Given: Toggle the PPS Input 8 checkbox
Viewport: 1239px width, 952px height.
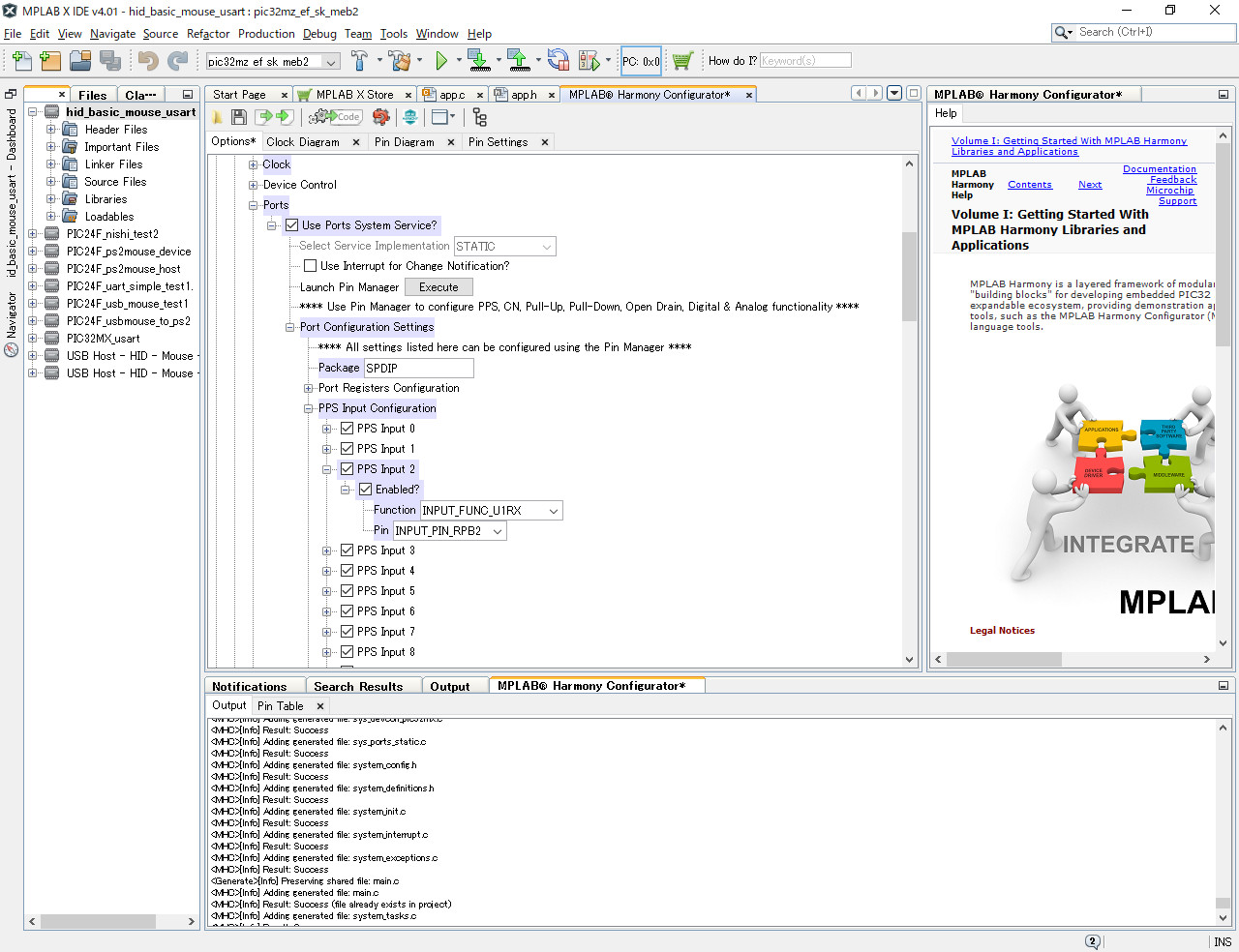Looking at the screenshot, I should tap(347, 652).
